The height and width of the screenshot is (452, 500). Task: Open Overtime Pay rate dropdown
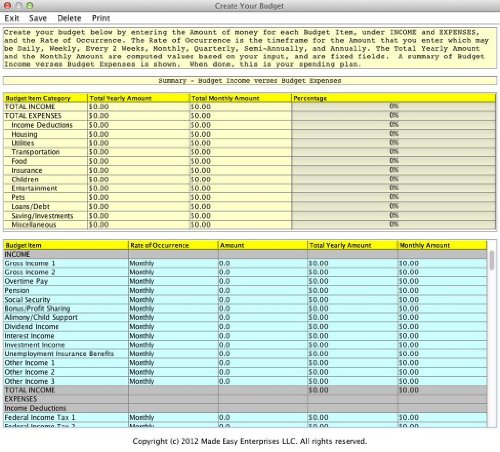[x=173, y=281]
